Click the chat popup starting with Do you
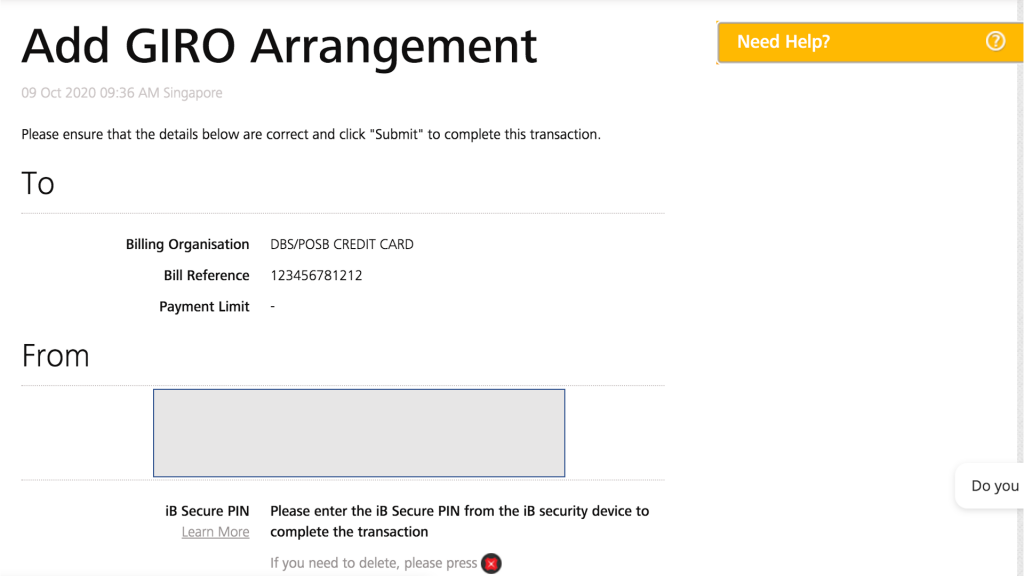This screenshot has height=576, width=1024. tap(992, 485)
